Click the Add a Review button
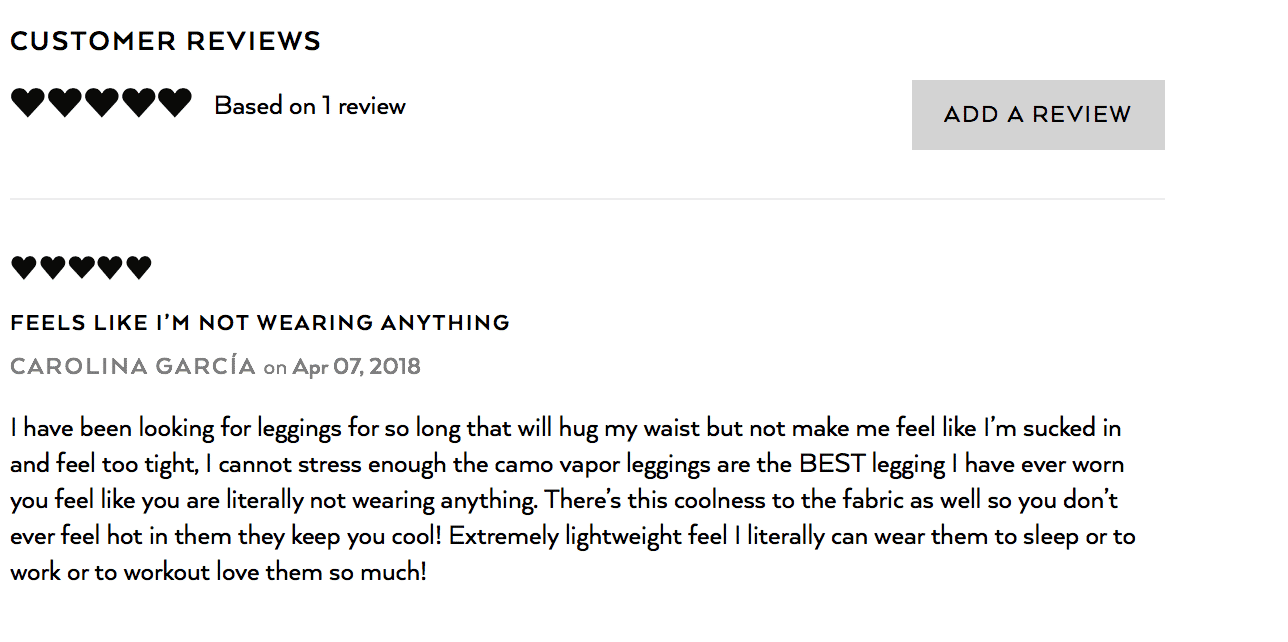This screenshot has width=1288, height=642. coord(1038,115)
